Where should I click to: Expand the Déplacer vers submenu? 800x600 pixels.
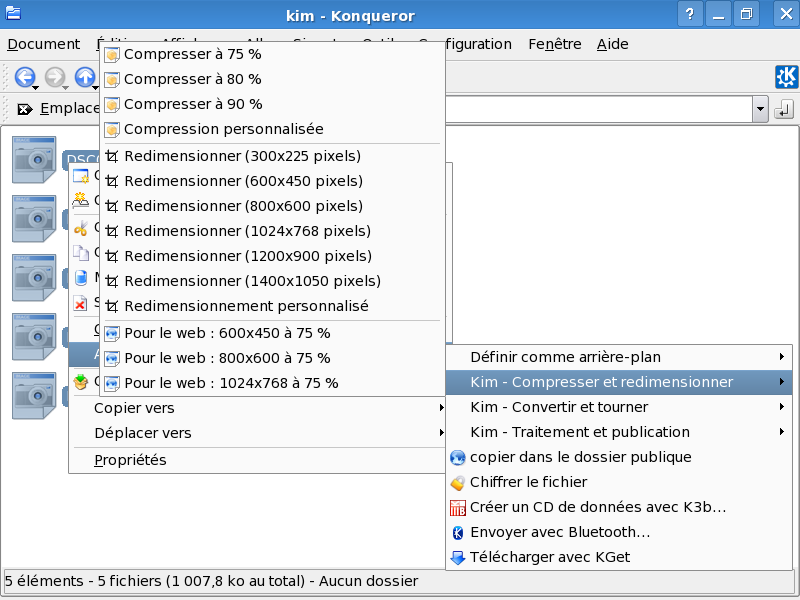[257, 433]
